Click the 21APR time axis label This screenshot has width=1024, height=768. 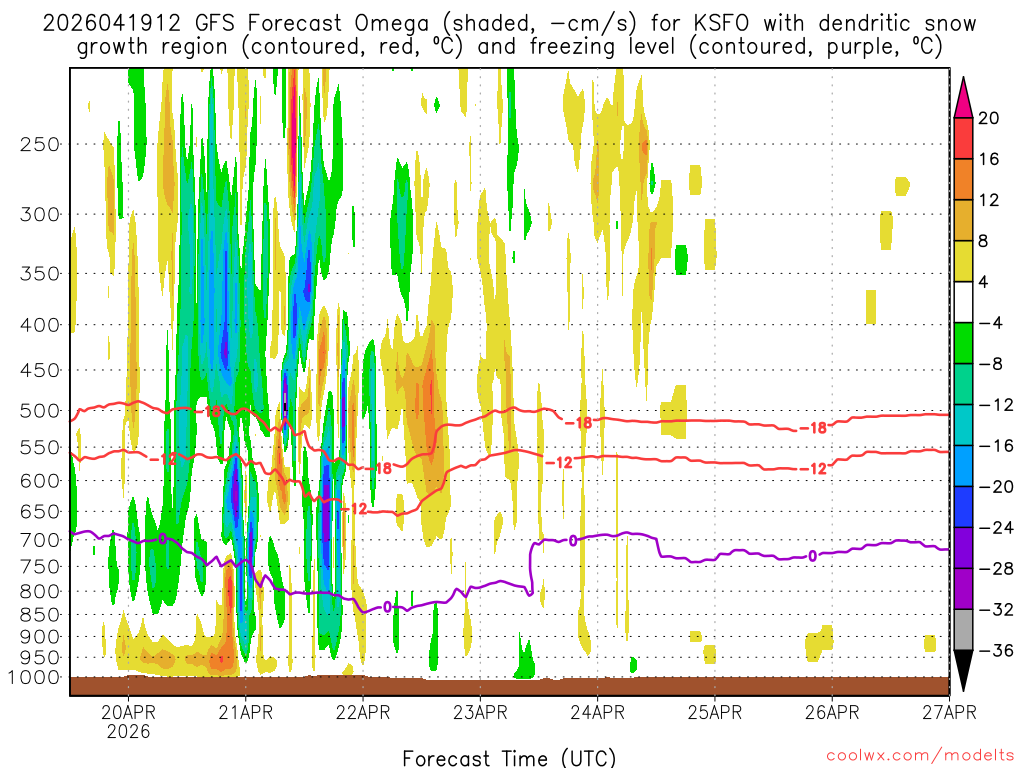(246, 712)
